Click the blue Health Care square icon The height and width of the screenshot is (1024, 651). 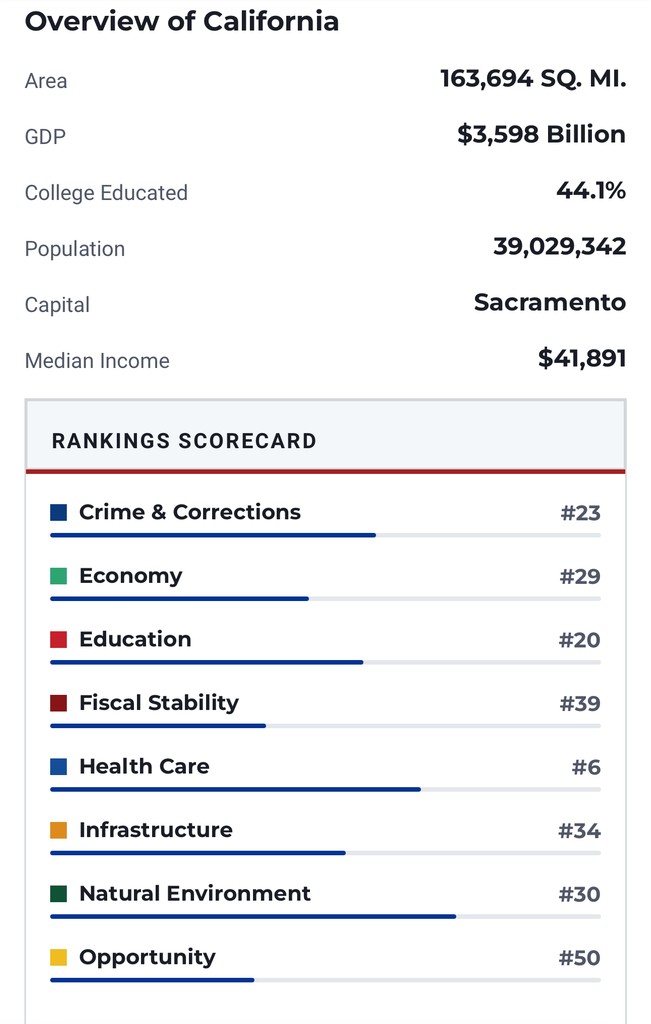click(x=59, y=766)
